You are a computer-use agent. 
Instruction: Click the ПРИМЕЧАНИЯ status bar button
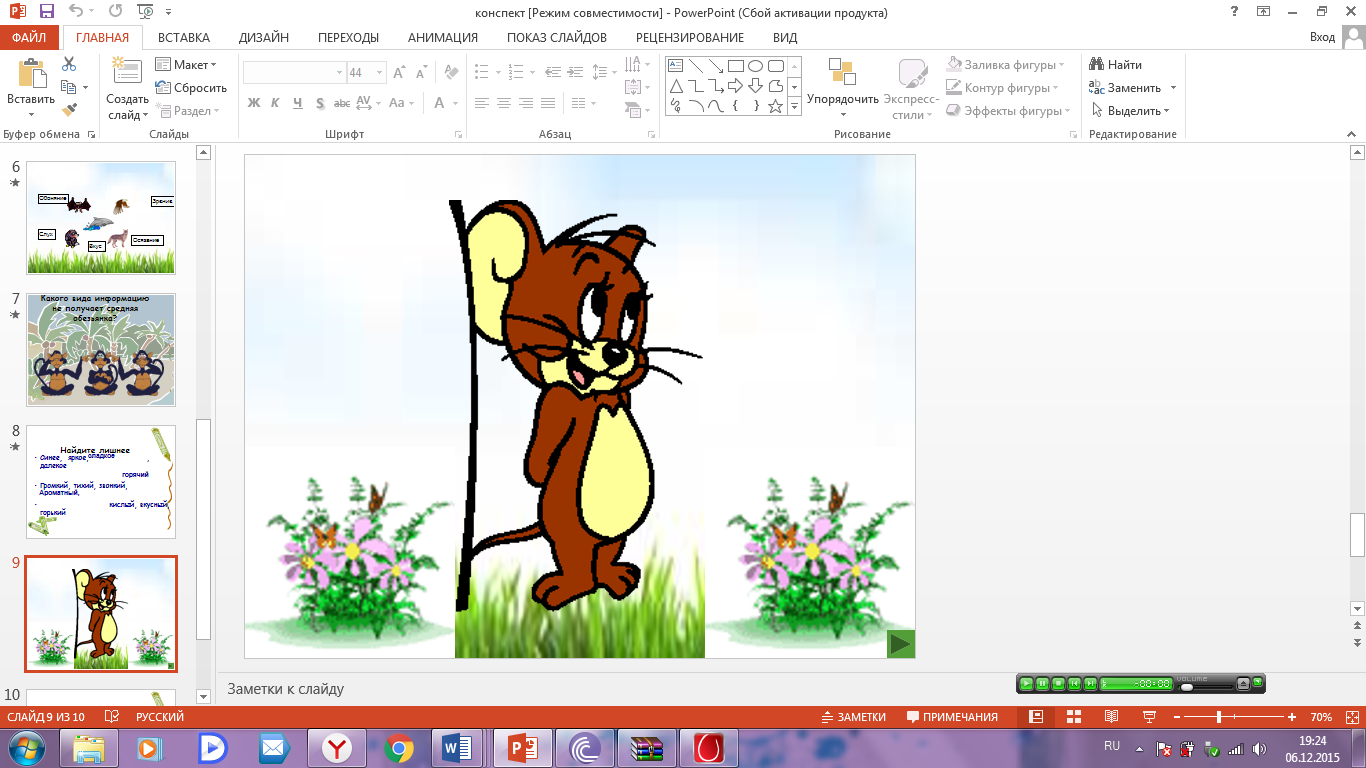tap(952, 717)
